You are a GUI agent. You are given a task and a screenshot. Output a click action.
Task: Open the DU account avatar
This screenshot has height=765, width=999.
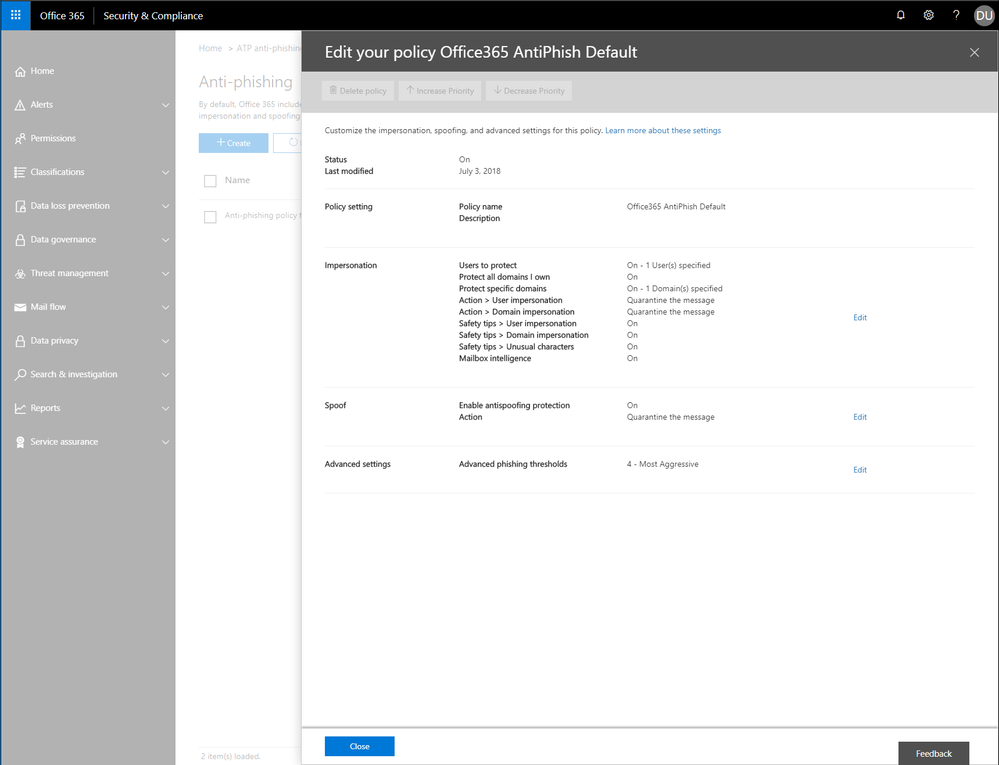(984, 15)
